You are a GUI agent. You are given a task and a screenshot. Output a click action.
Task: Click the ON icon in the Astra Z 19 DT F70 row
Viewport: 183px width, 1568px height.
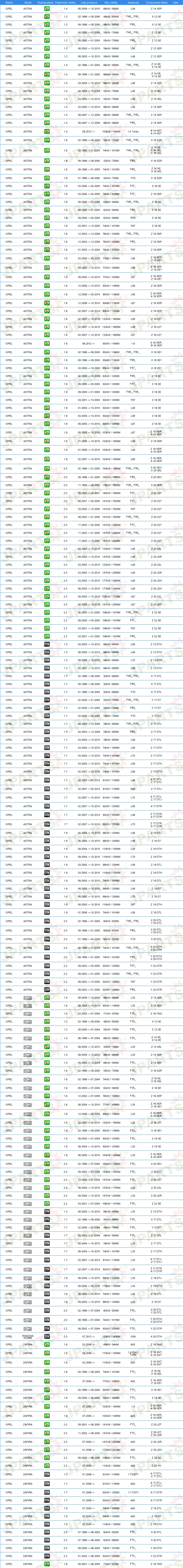point(47,897)
